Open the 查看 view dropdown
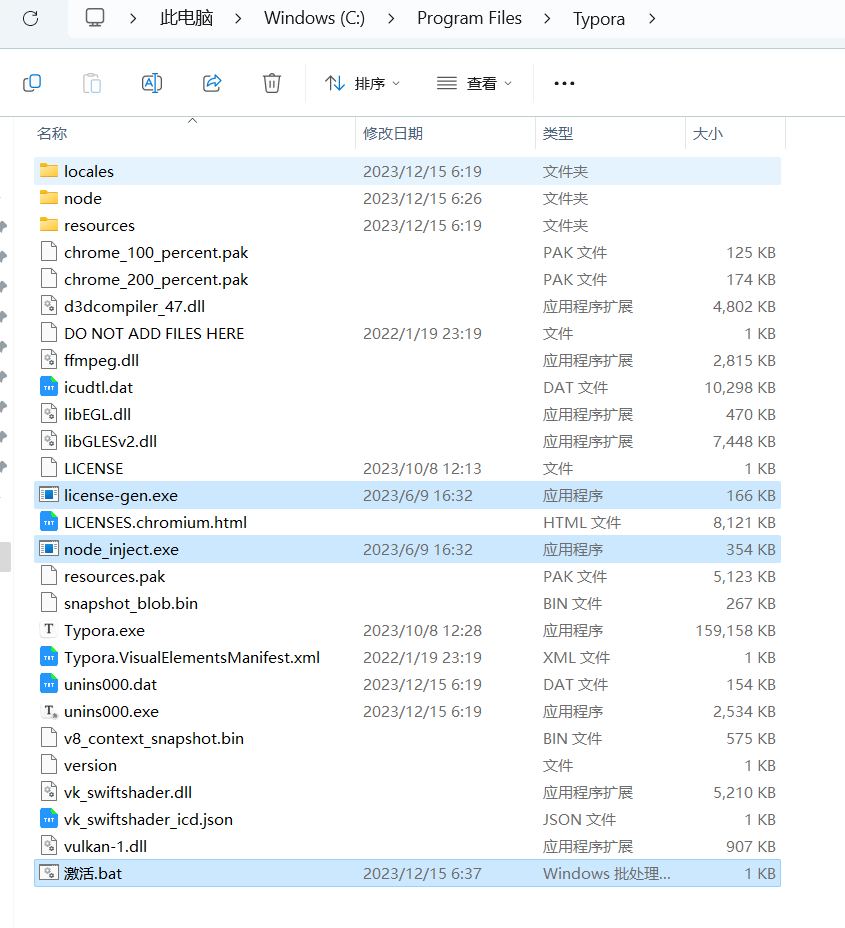 [x=474, y=83]
